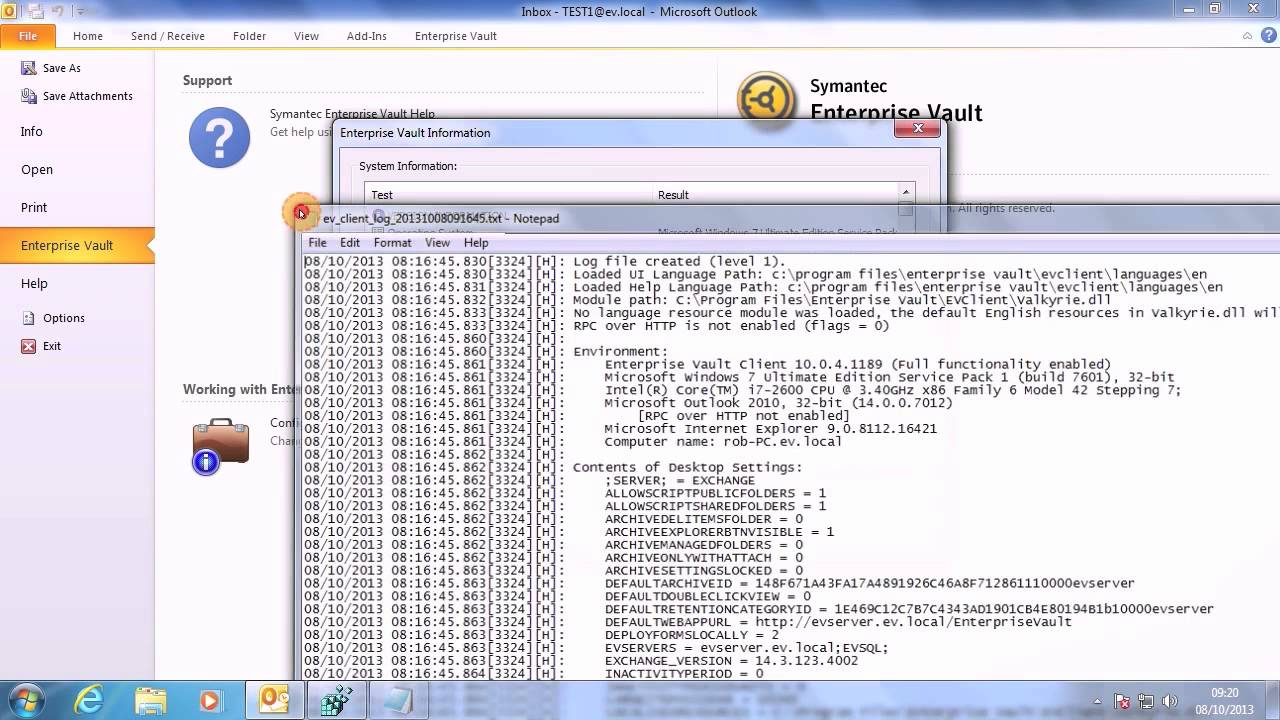
Task: Click the Symantec Enterprise Vault logo
Action: pos(766,100)
